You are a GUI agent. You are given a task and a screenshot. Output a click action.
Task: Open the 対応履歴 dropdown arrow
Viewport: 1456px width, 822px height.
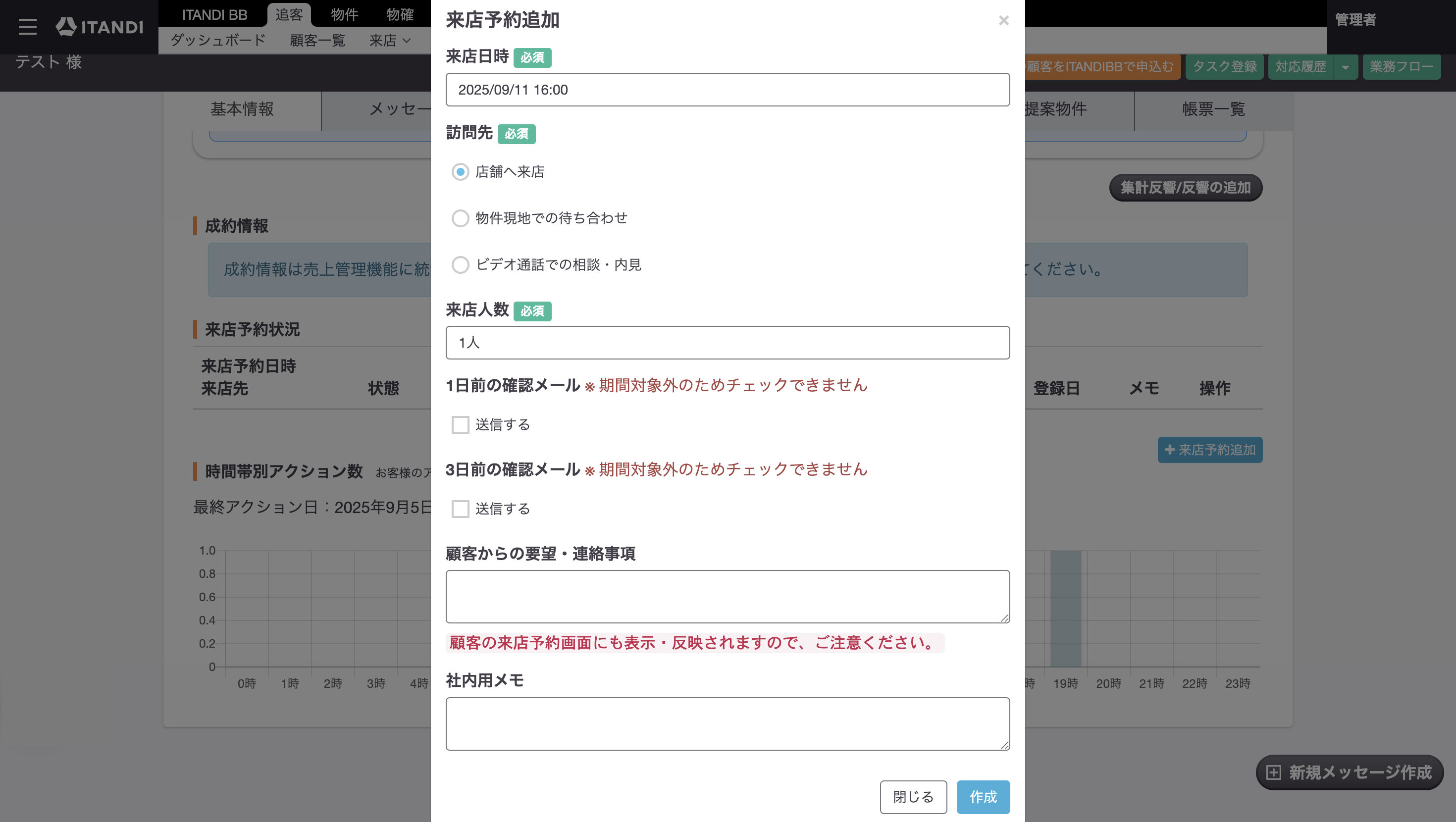pyautogui.click(x=1345, y=67)
